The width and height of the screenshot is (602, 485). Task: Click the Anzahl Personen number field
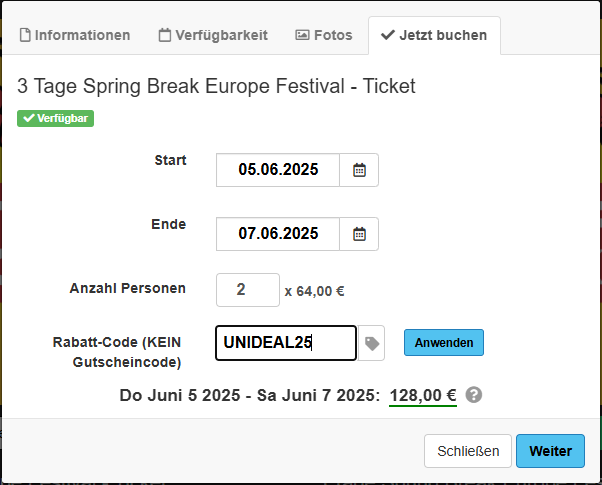tap(247, 290)
